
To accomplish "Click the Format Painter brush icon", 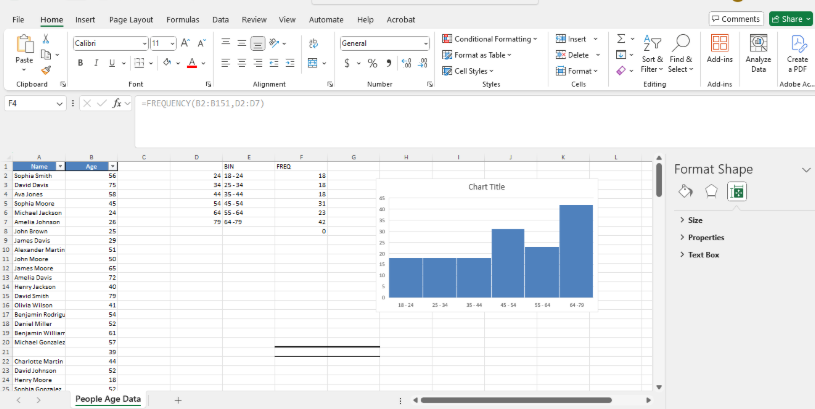I will (x=46, y=70).
